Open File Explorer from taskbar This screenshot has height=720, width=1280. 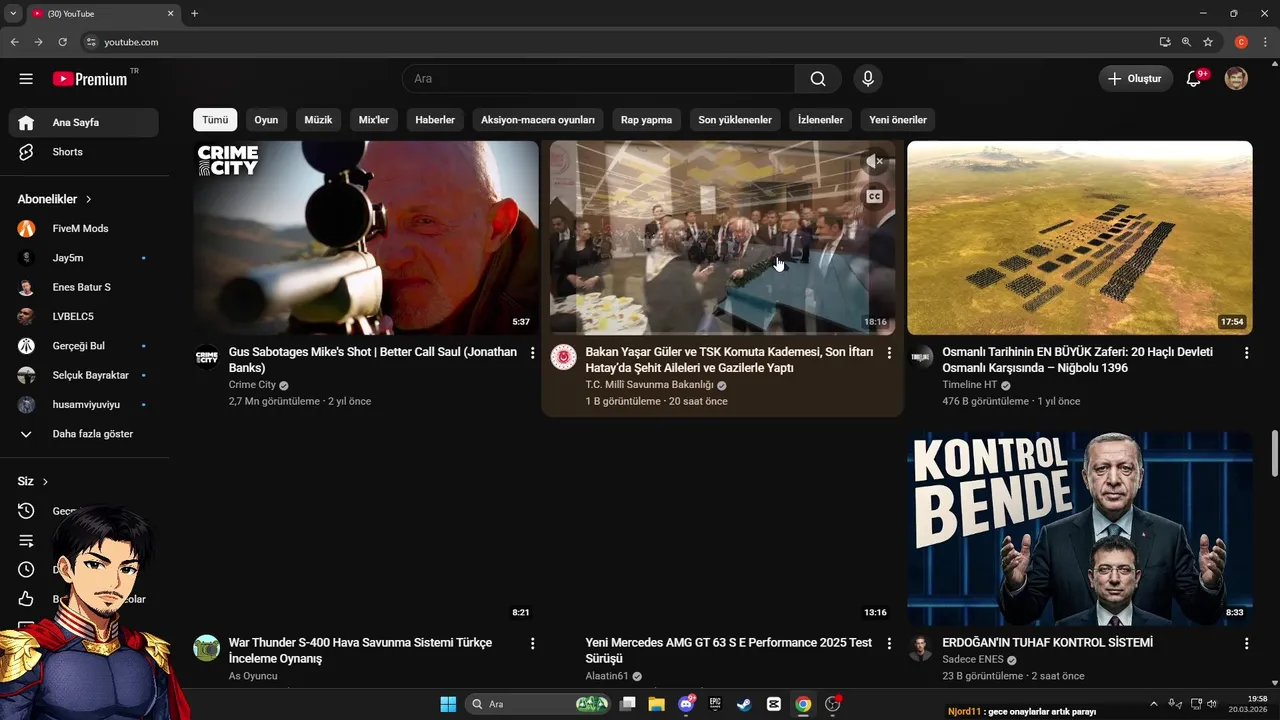(656, 704)
